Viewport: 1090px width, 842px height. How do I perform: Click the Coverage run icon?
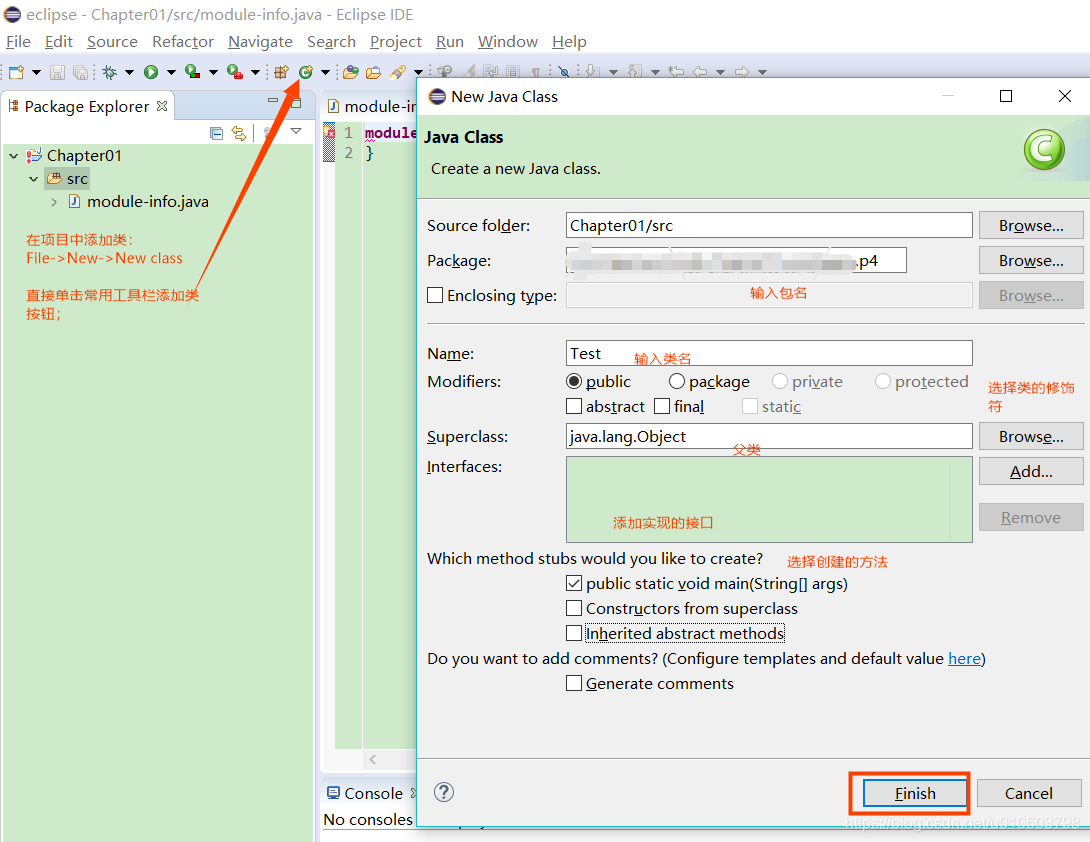coord(193,72)
